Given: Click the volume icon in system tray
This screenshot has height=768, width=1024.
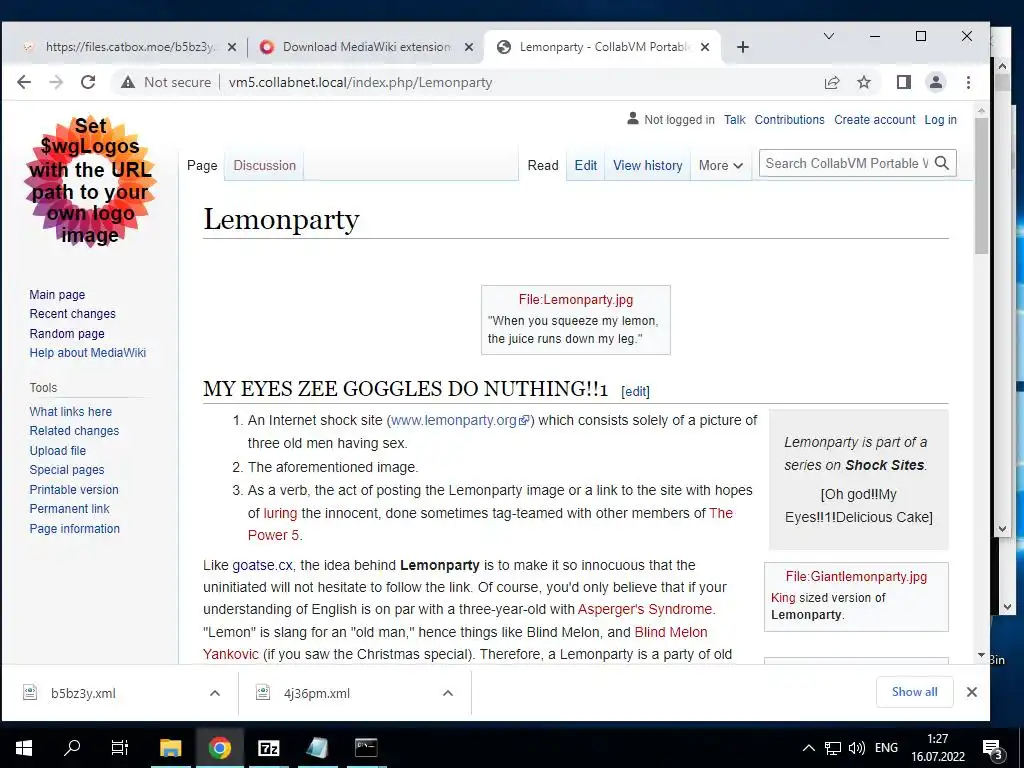Looking at the screenshot, I should tap(856, 748).
